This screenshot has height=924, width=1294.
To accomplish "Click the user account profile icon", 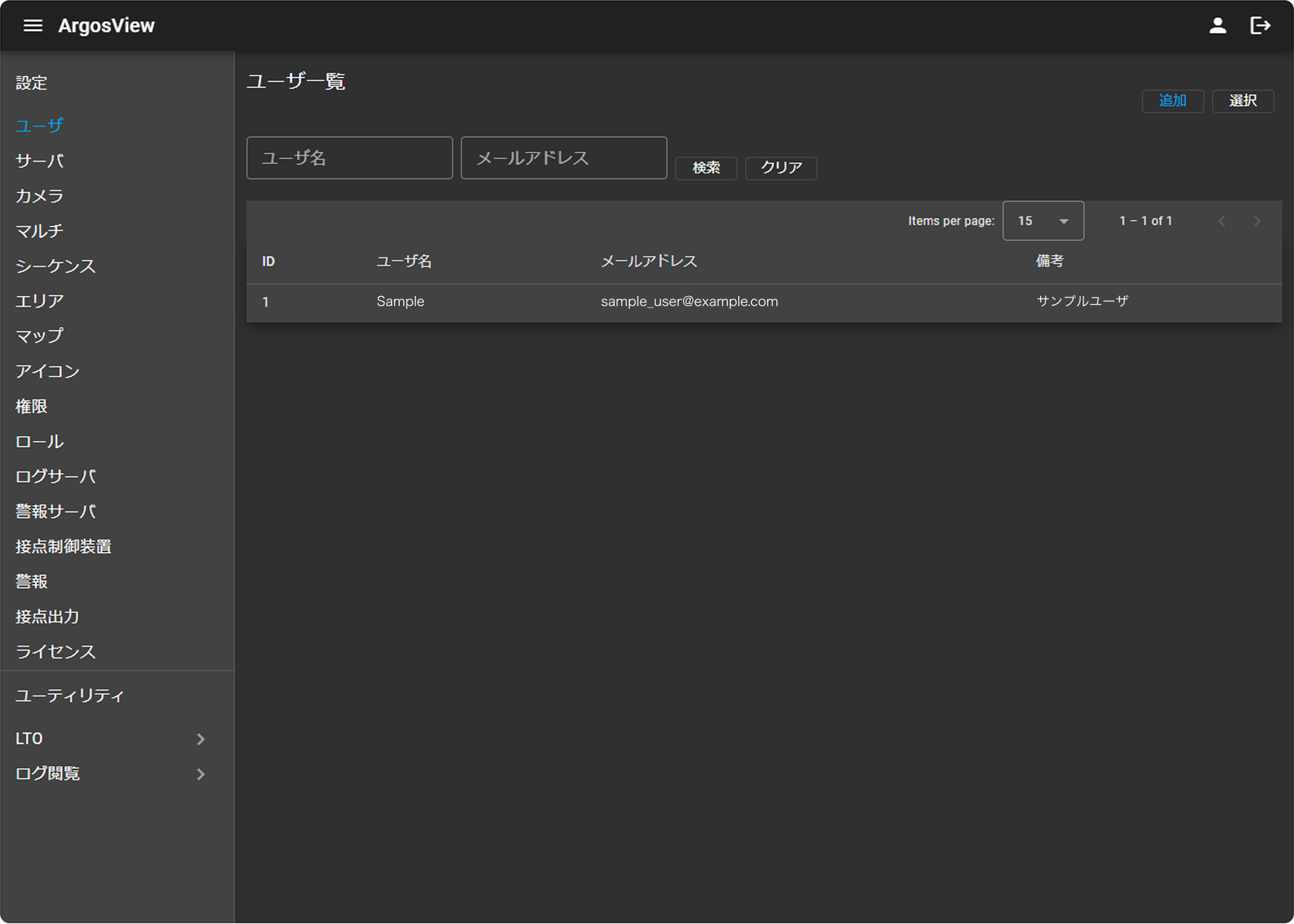I will (1217, 26).
